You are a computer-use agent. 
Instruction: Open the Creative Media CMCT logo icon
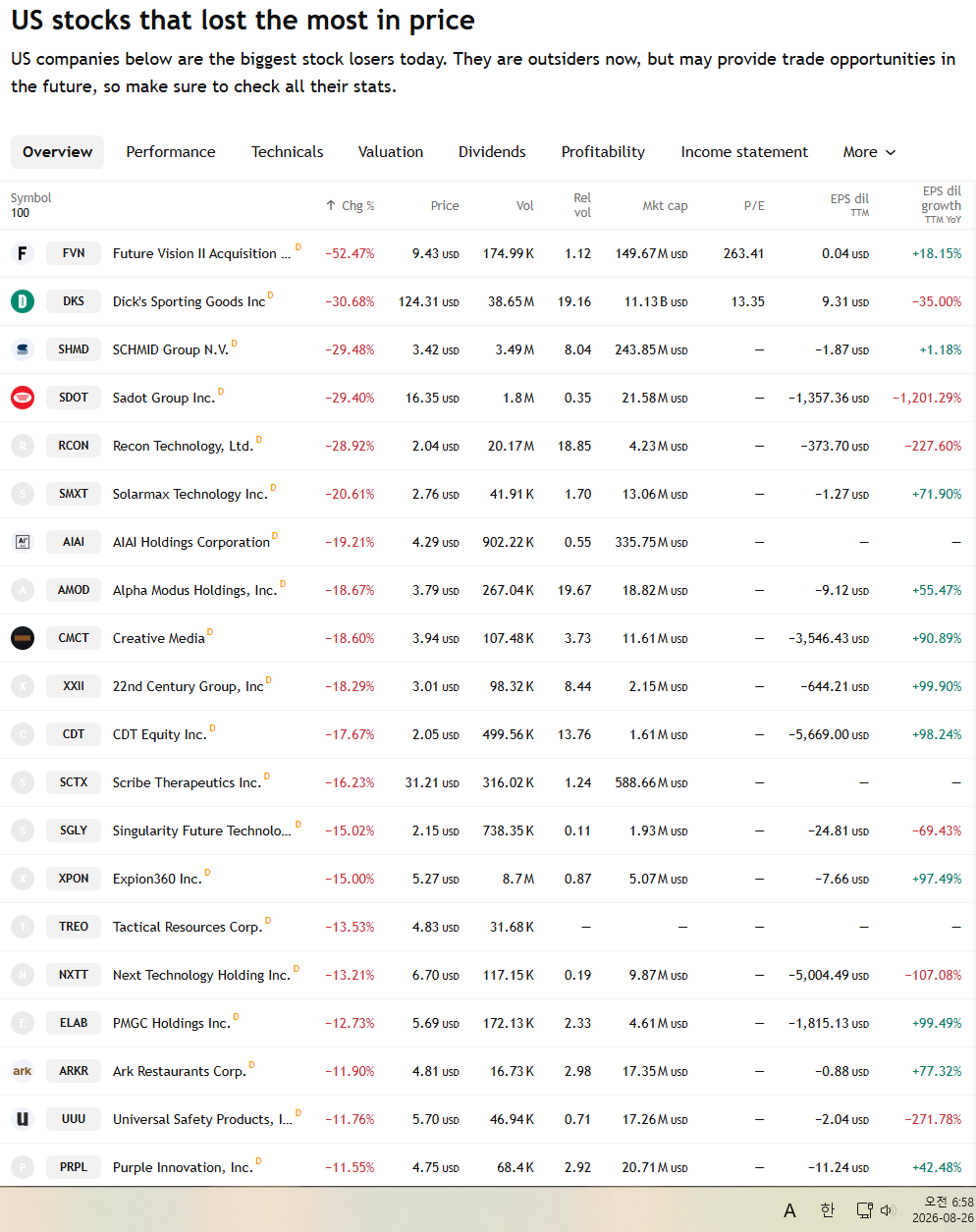click(23, 638)
